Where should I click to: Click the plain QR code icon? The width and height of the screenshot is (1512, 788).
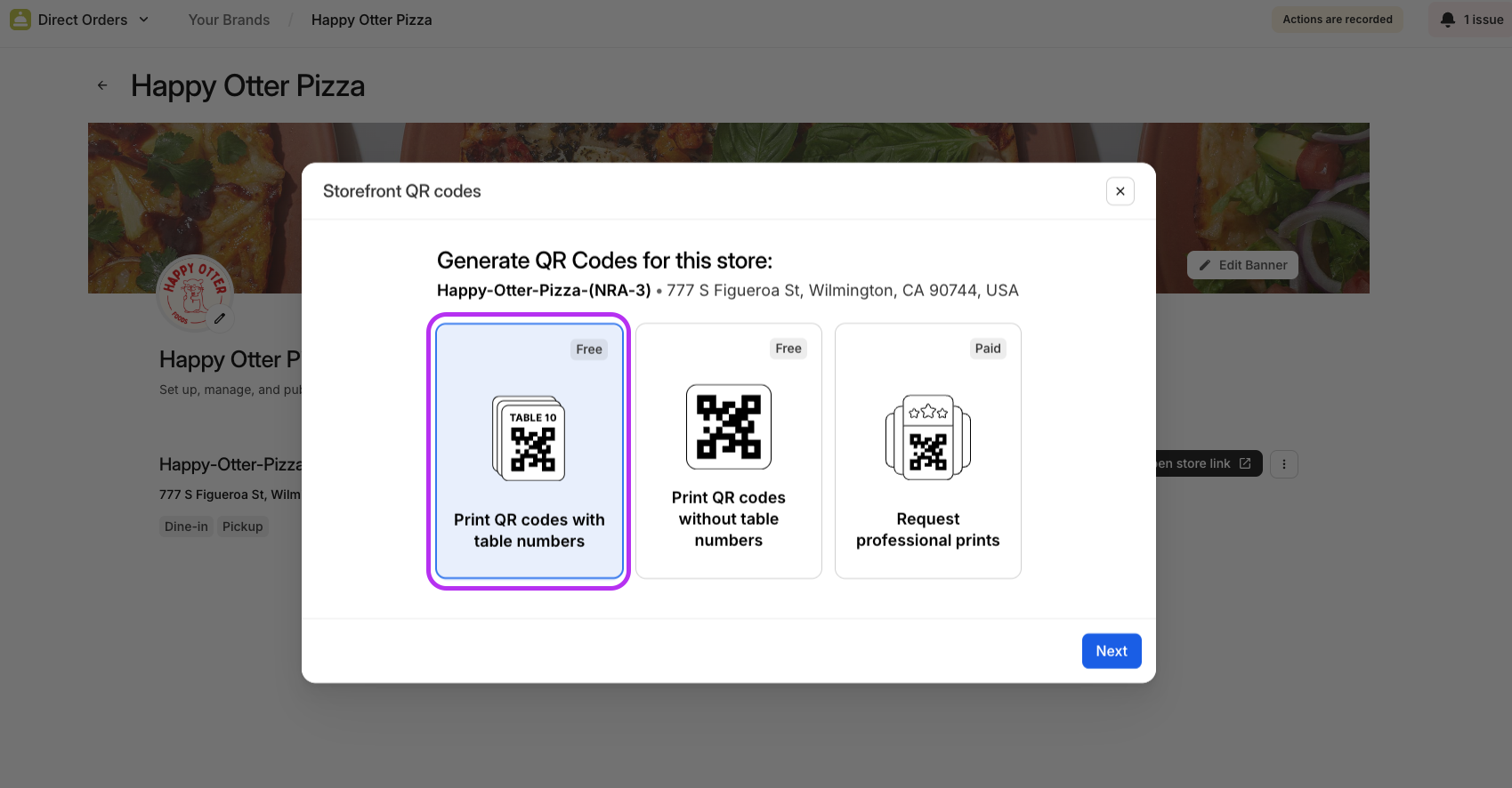[x=728, y=427]
